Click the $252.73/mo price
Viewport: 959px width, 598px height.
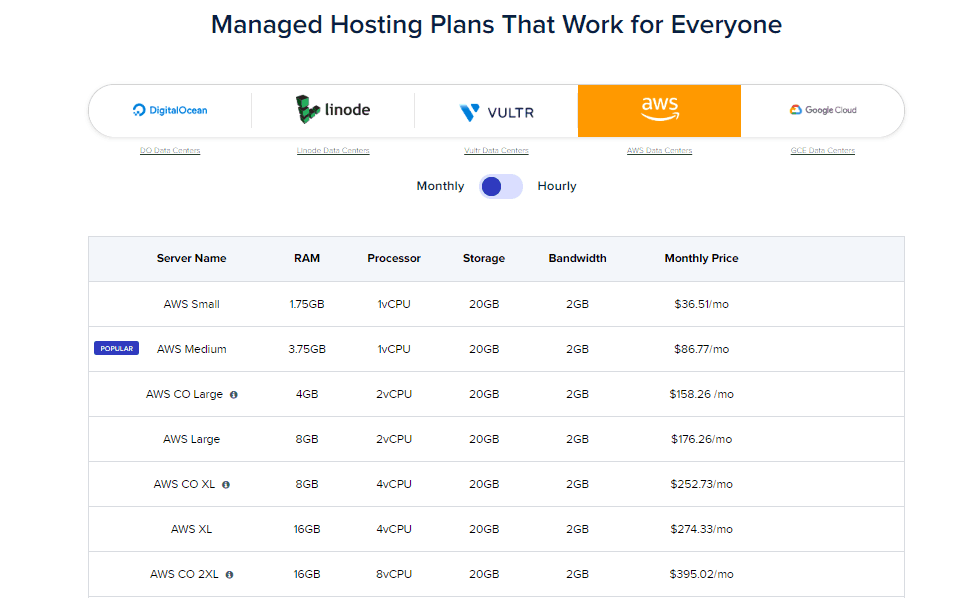pos(702,484)
